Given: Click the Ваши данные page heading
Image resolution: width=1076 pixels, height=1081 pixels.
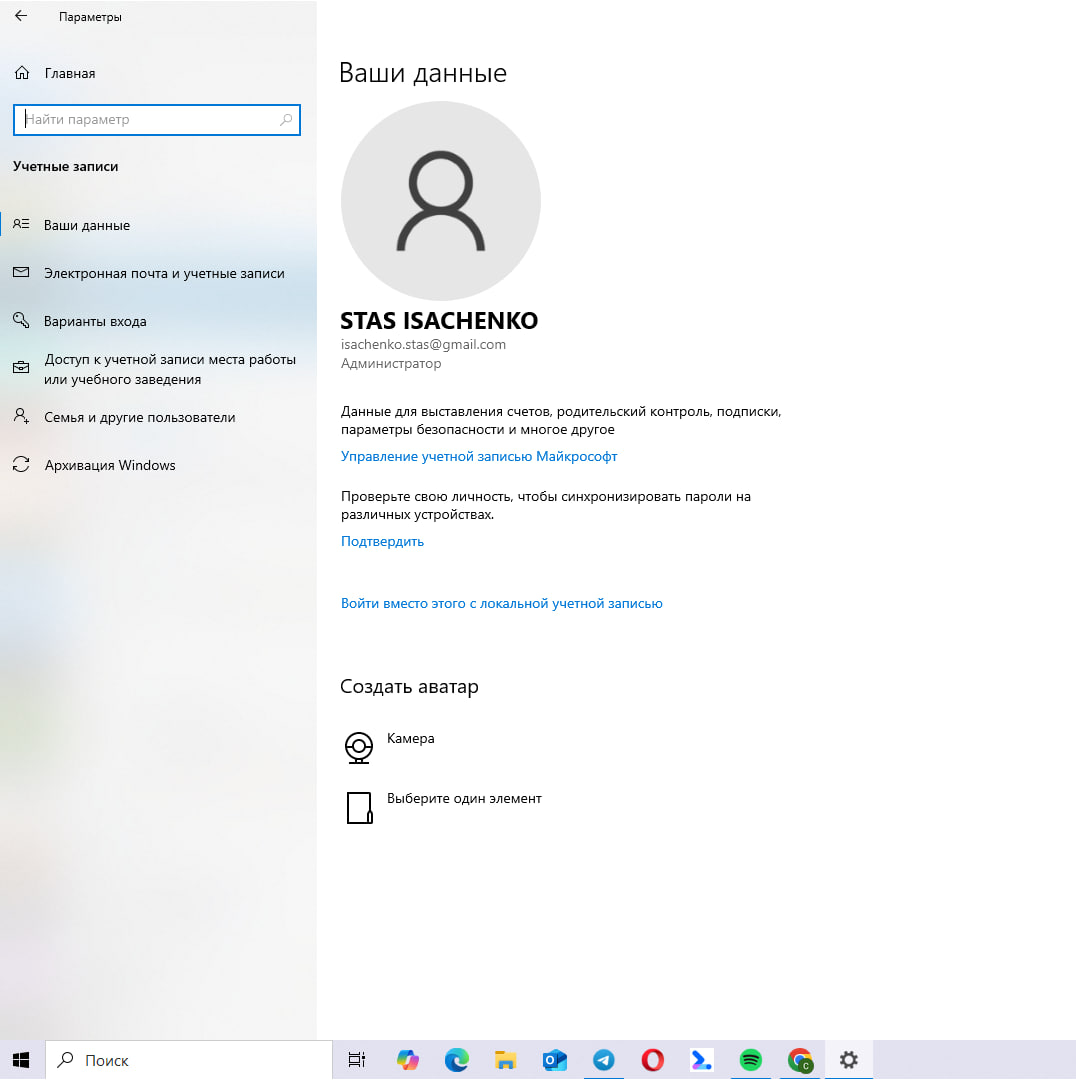Looking at the screenshot, I should point(423,73).
